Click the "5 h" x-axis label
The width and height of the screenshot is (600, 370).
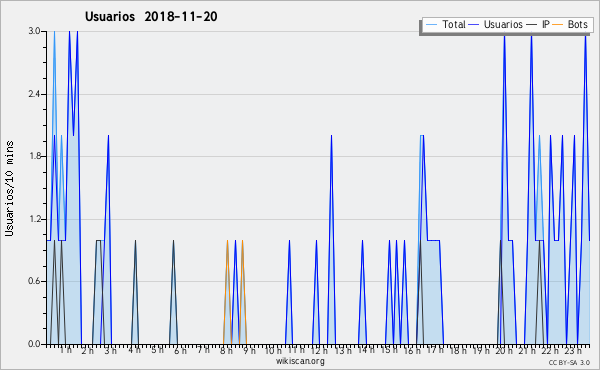point(157,350)
